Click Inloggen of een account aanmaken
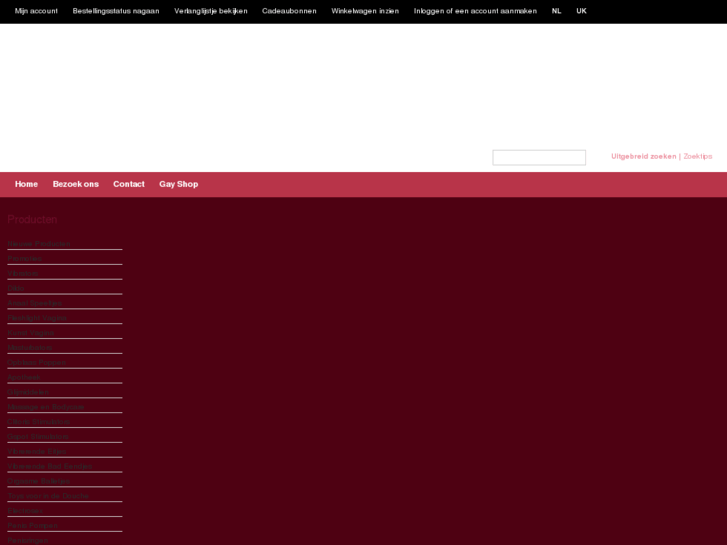727x545 pixels. pos(475,11)
